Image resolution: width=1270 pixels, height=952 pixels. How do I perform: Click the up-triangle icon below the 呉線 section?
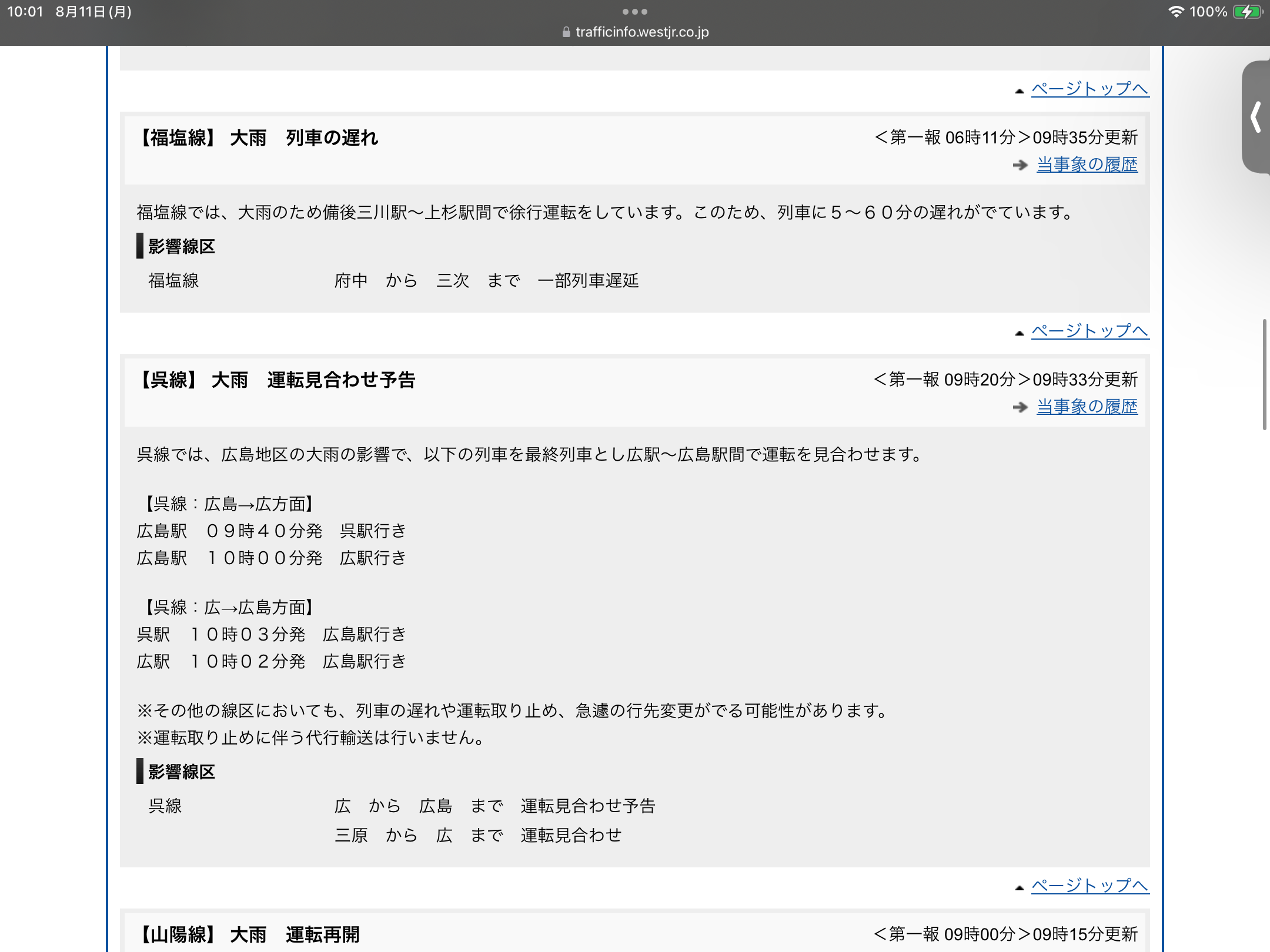pyautogui.click(x=1020, y=888)
